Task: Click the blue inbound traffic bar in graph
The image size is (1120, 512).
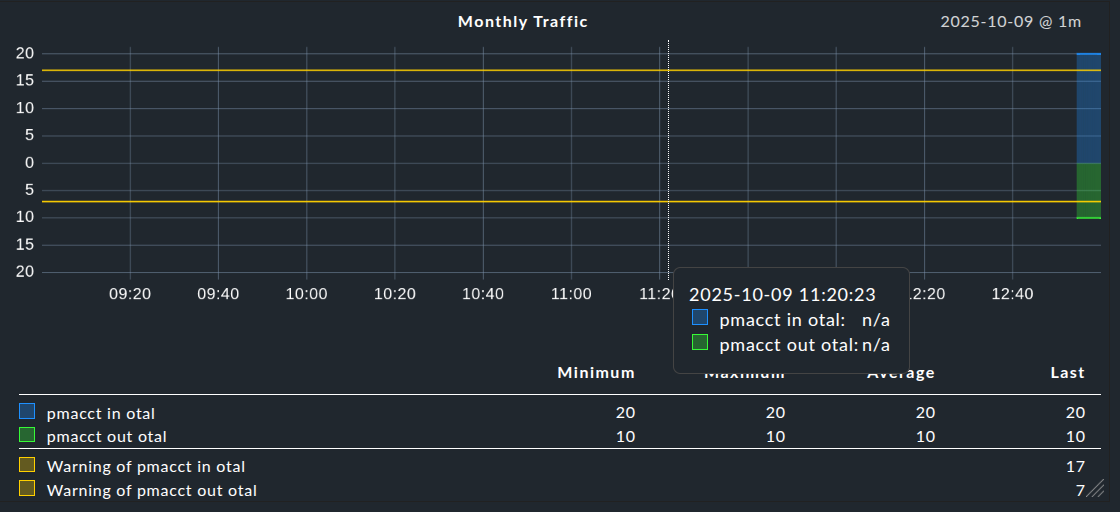Action: 1088,108
